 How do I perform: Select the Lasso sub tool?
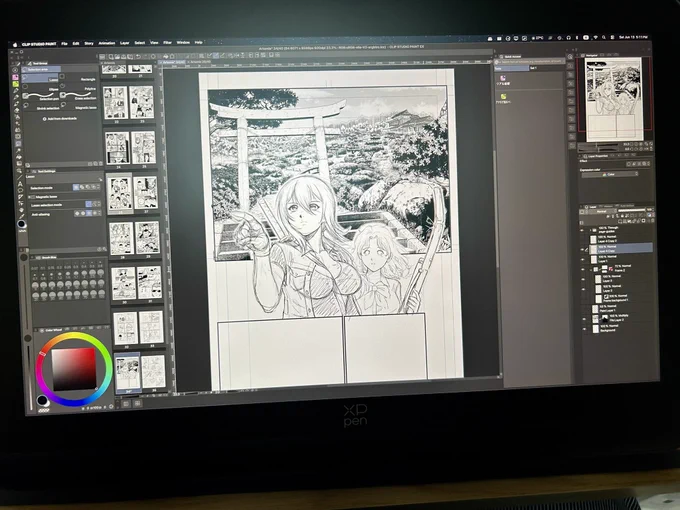40,79
